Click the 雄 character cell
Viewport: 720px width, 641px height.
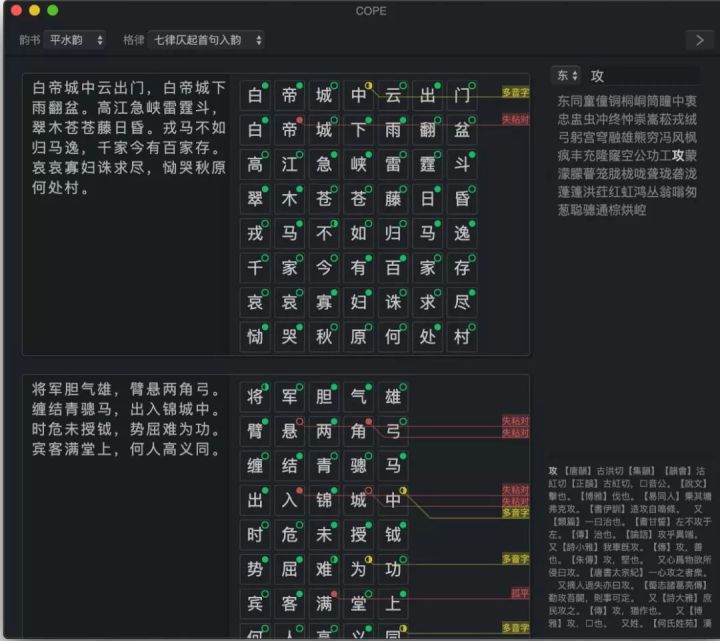(393, 397)
